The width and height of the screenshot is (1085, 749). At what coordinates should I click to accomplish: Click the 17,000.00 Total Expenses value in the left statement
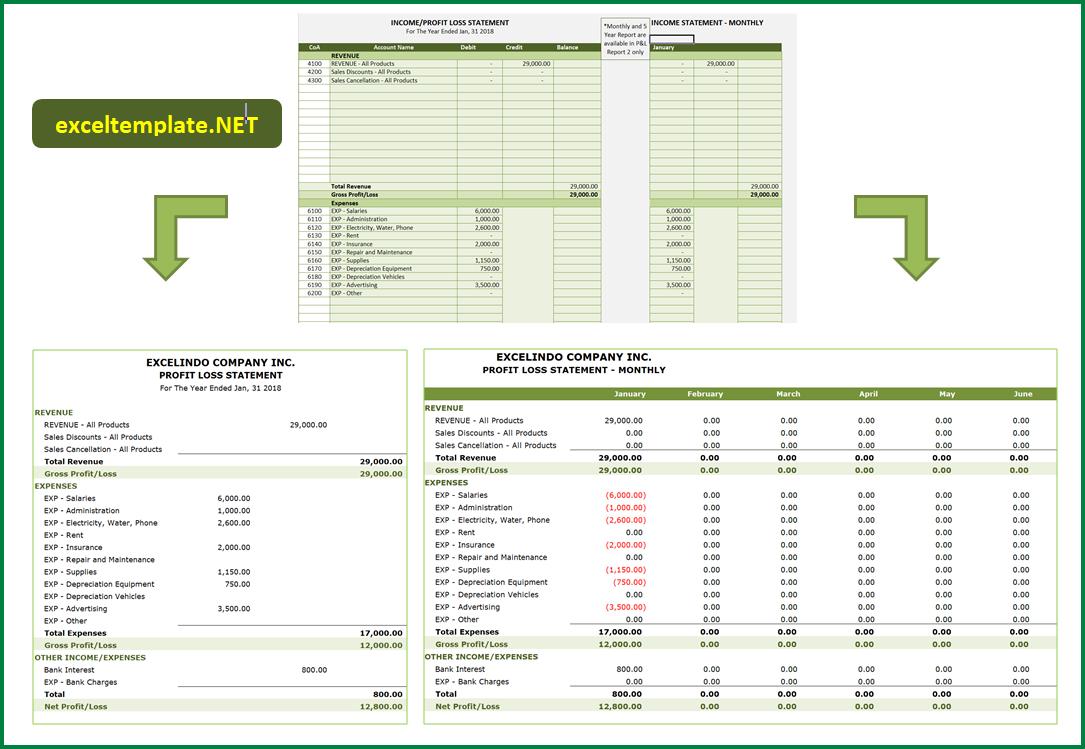pyautogui.click(x=381, y=633)
